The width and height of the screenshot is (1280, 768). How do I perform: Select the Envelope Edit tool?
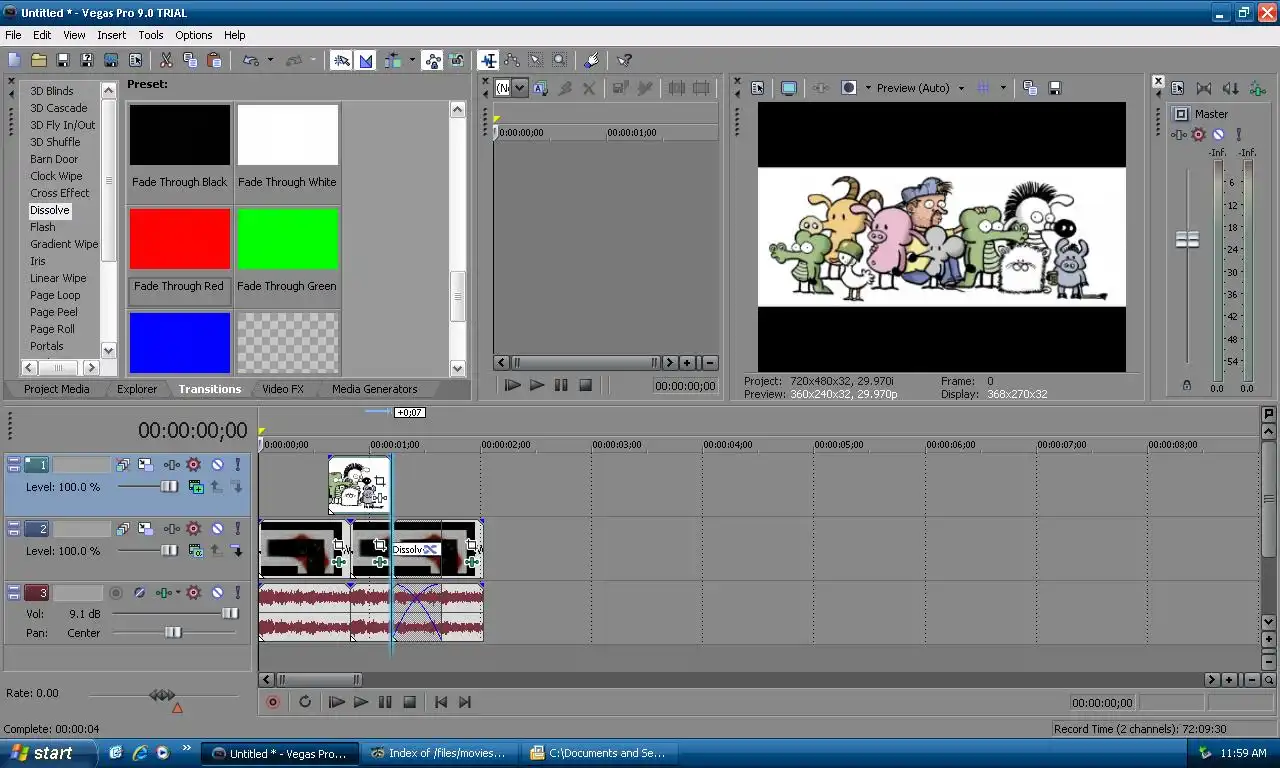tap(511, 61)
